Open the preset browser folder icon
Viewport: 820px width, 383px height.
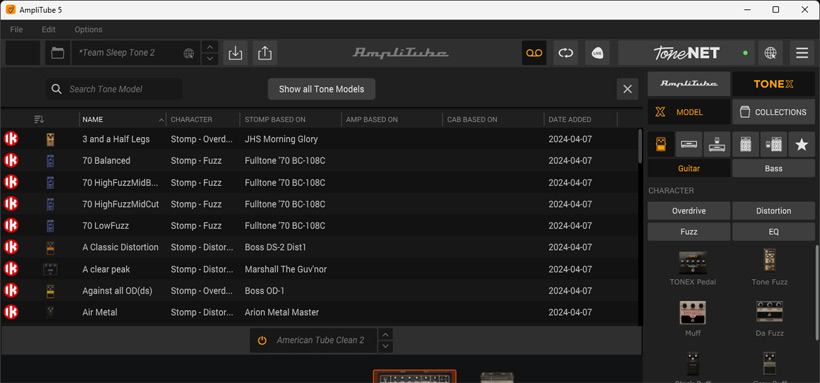tap(58, 53)
